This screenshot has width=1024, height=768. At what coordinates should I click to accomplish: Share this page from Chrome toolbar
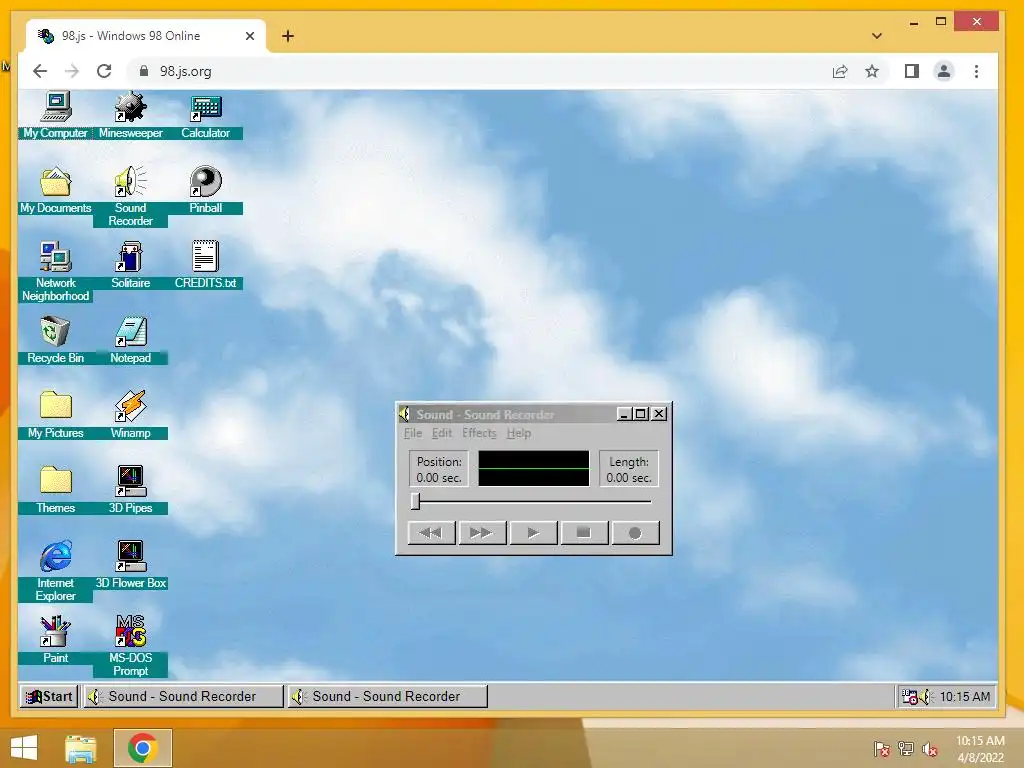(x=840, y=71)
